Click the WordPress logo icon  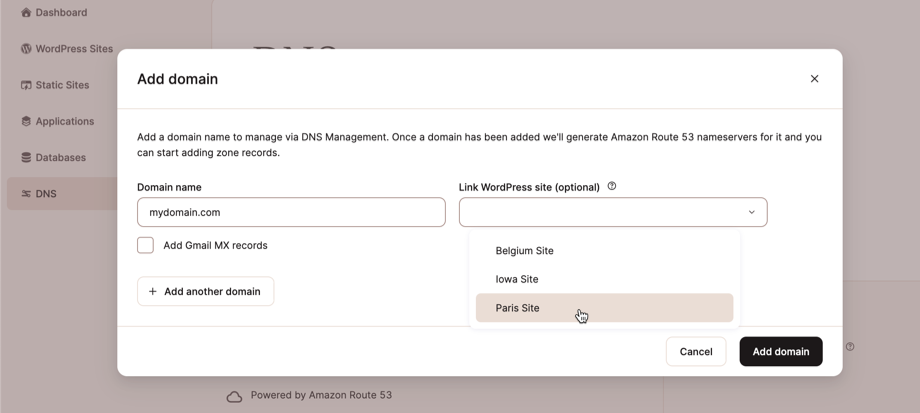point(26,49)
